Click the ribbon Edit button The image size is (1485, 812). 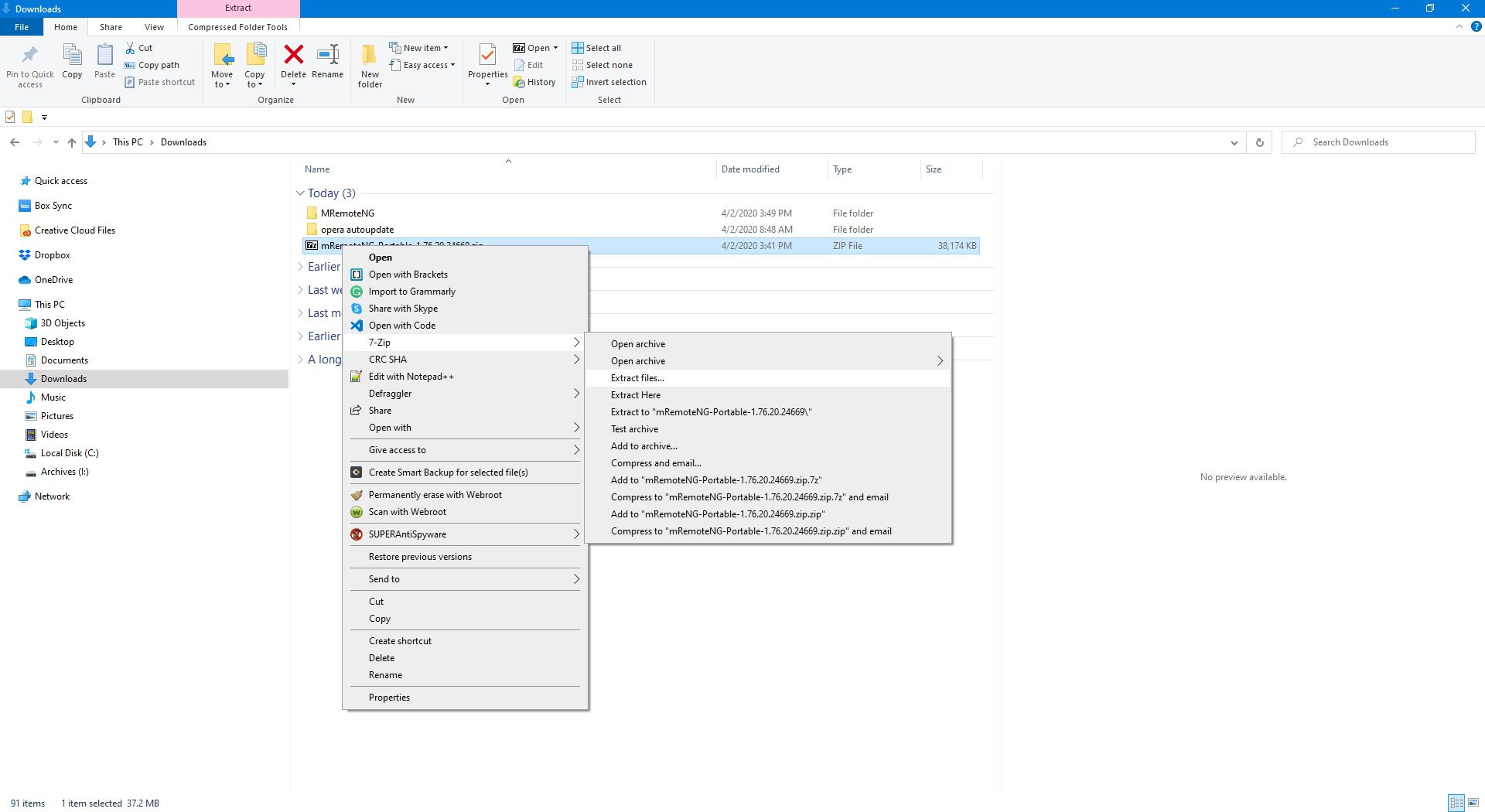pyautogui.click(x=529, y=65)
